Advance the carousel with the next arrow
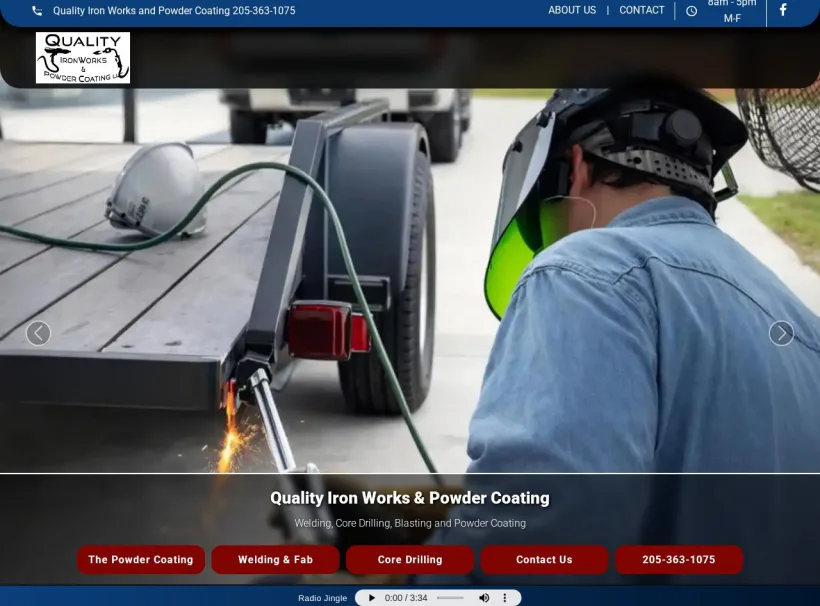 pyautogui.click(x=781, y=333)
